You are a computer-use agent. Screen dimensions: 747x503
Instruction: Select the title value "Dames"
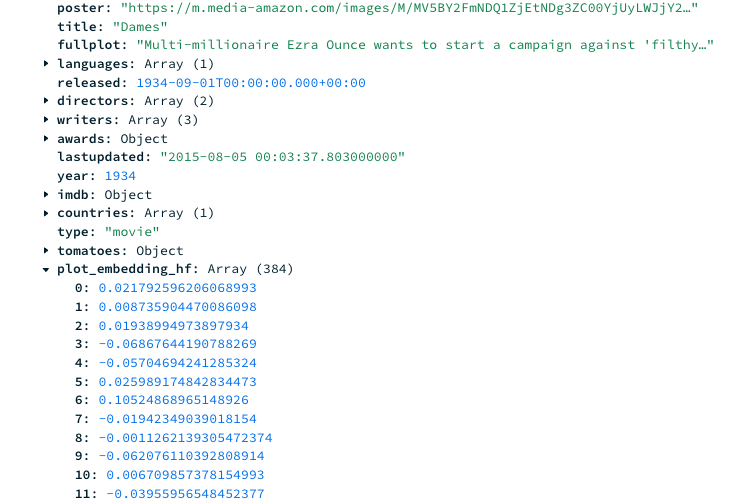tap(140, 27)
